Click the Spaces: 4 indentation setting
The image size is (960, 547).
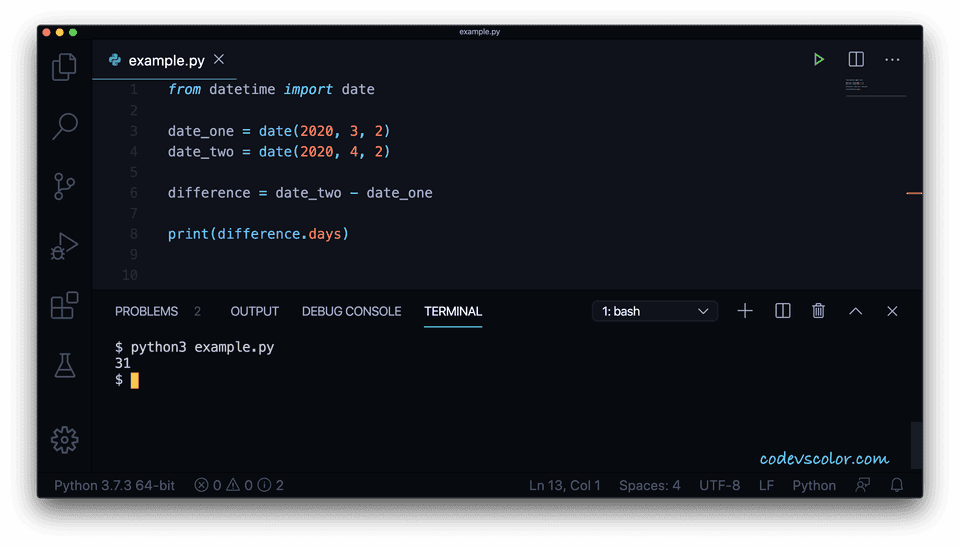(649, 485)
